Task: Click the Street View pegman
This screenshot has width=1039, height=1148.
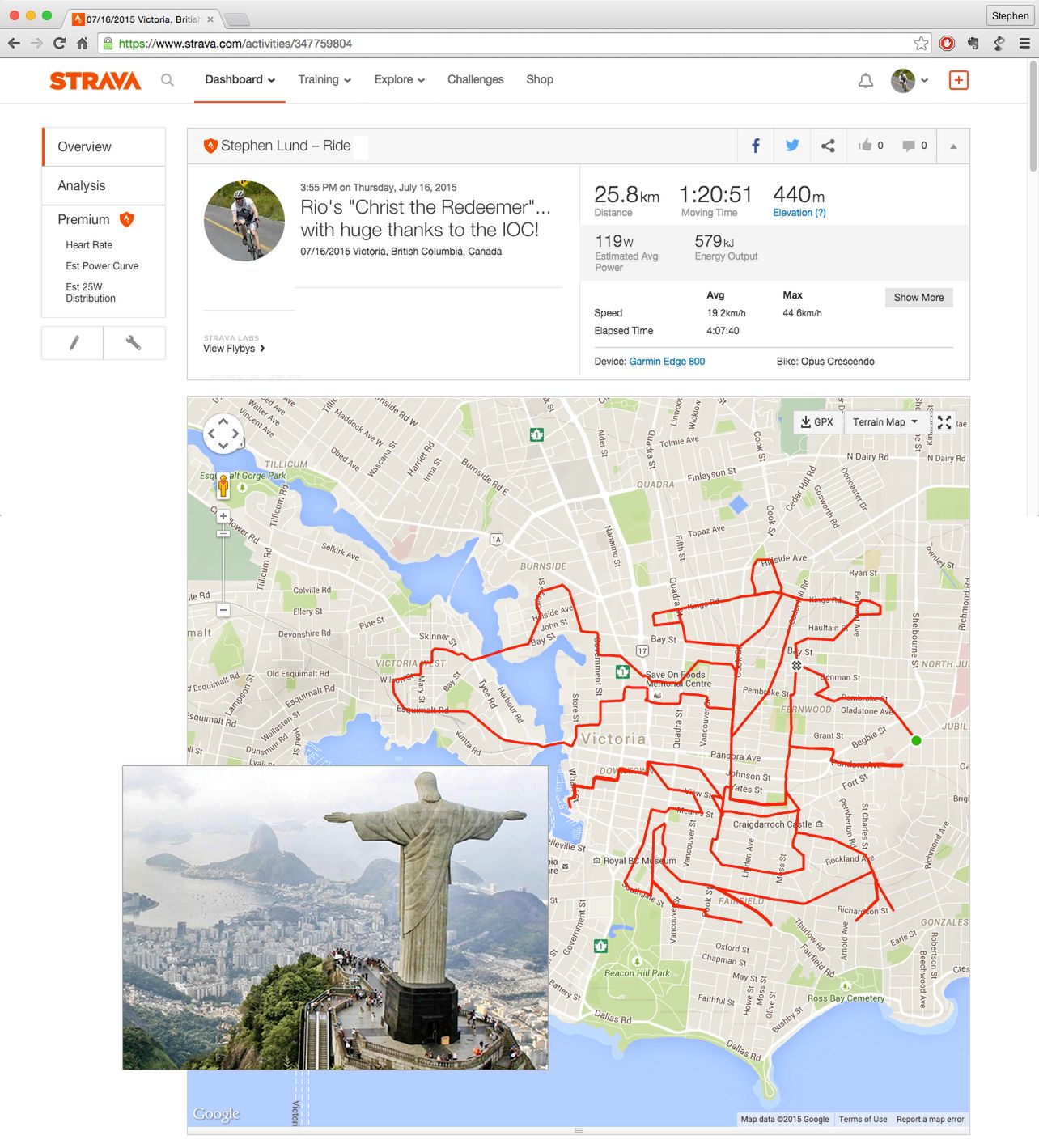Action: [223, 485]
